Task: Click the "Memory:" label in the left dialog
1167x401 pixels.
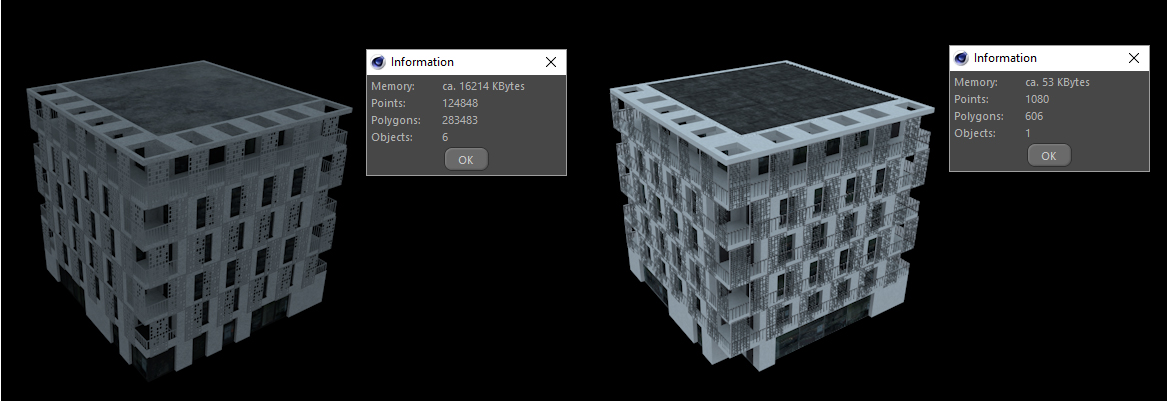Action: tap(393, 86)
